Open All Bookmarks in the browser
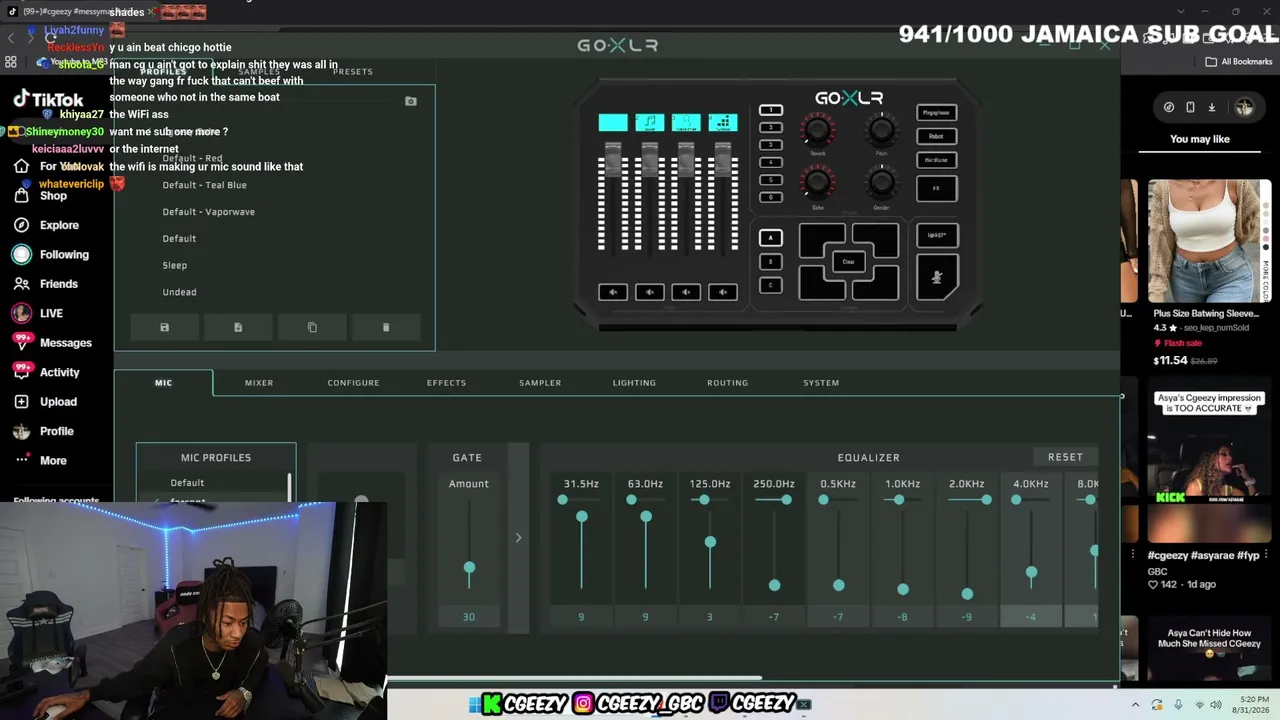This screenshot has width=1280, height=720. (1239, 62)
